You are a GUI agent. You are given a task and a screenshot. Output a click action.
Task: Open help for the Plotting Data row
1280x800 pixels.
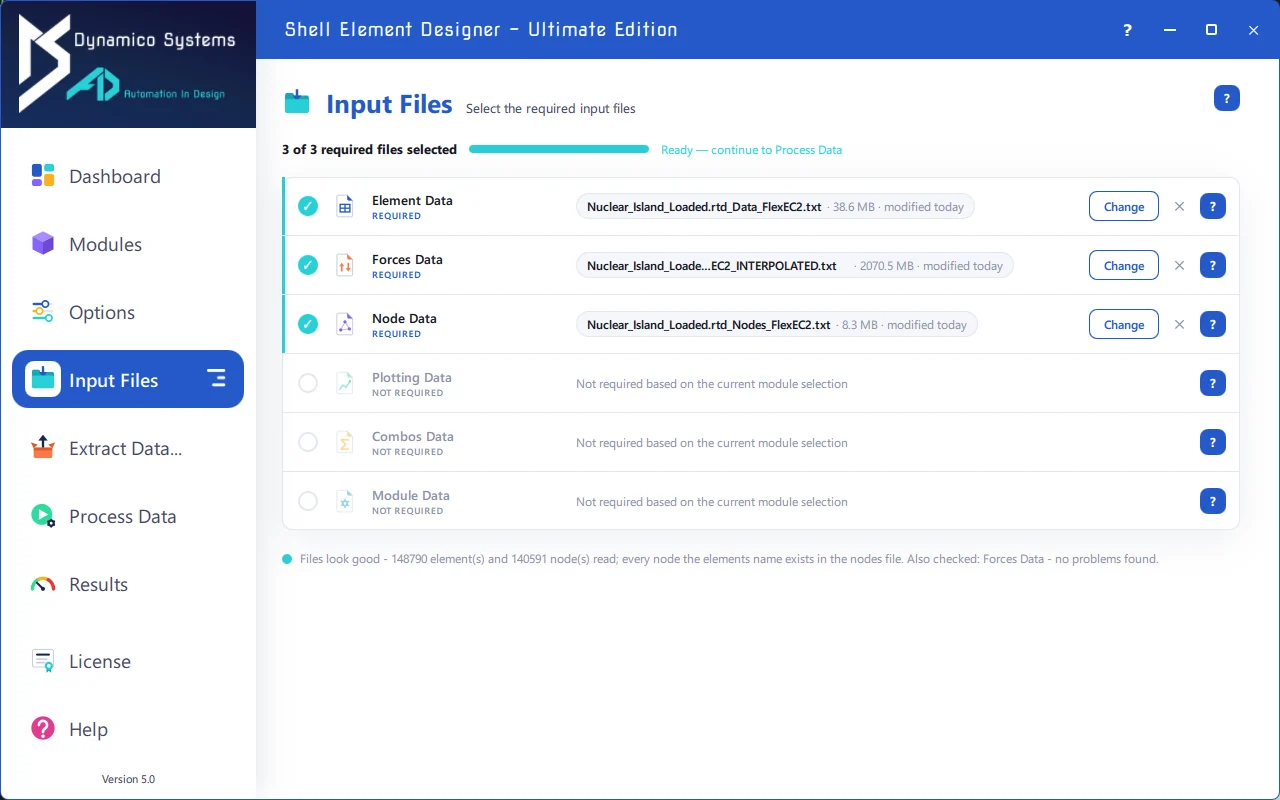(1212, 384)
